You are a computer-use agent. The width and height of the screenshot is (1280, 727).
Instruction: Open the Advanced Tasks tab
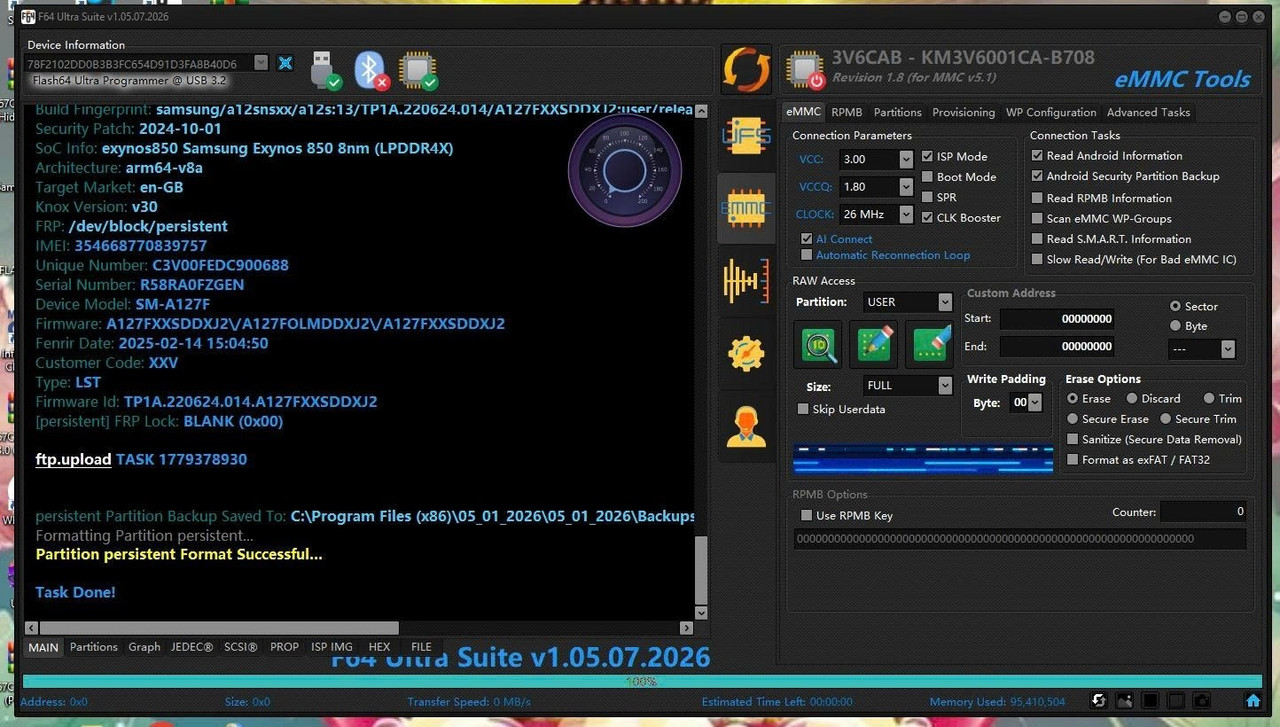tap(1149, 112)
